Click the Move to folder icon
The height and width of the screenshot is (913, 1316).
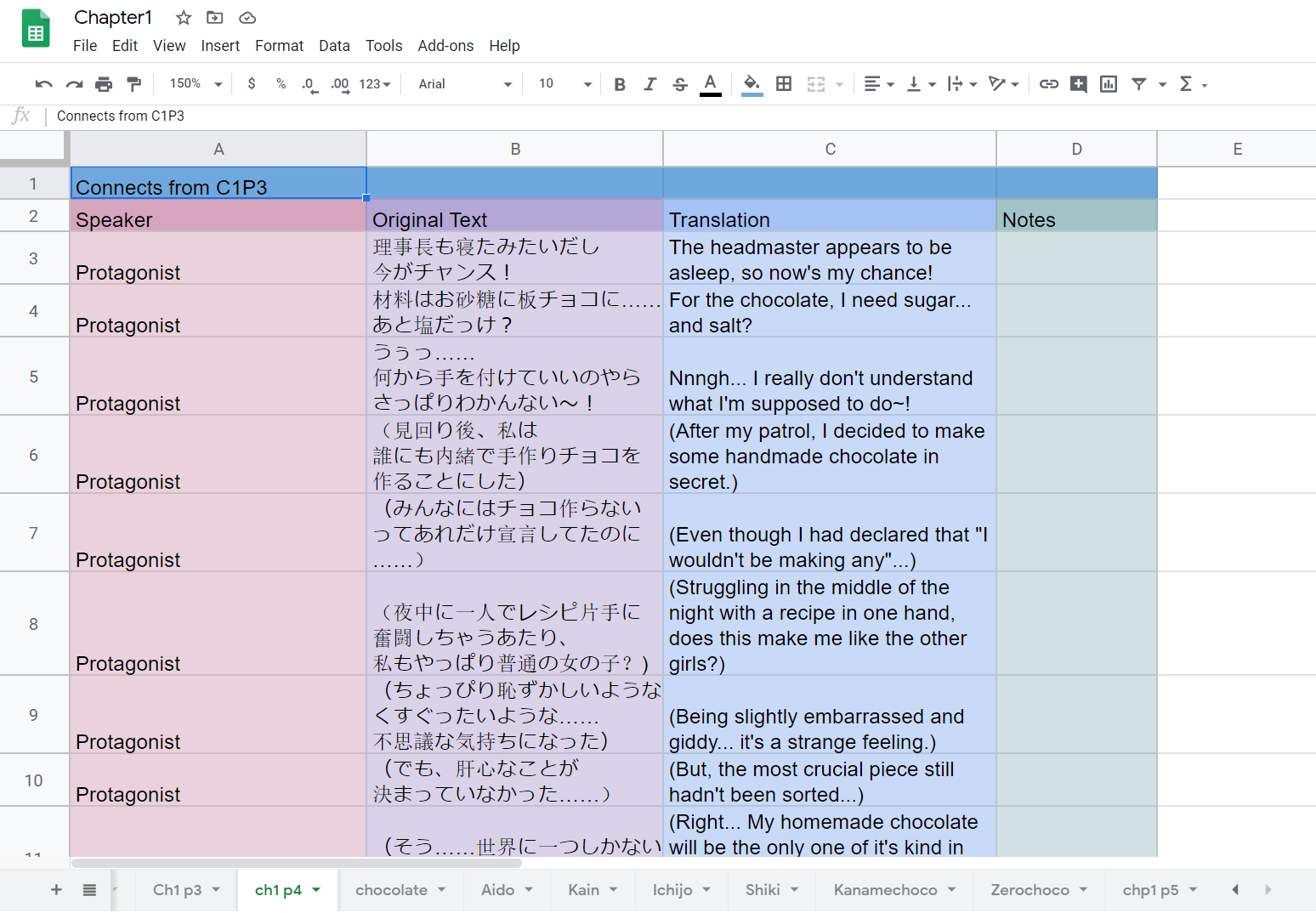click(x=215, y=18)
